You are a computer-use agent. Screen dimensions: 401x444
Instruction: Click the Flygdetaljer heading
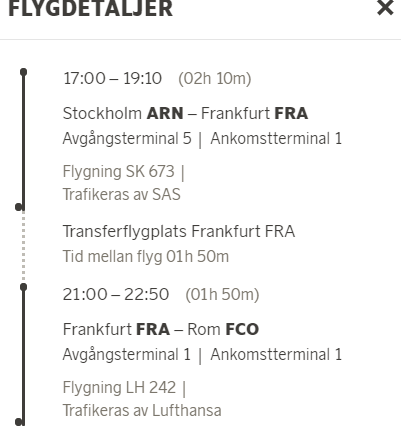click(x=90, y=8)
